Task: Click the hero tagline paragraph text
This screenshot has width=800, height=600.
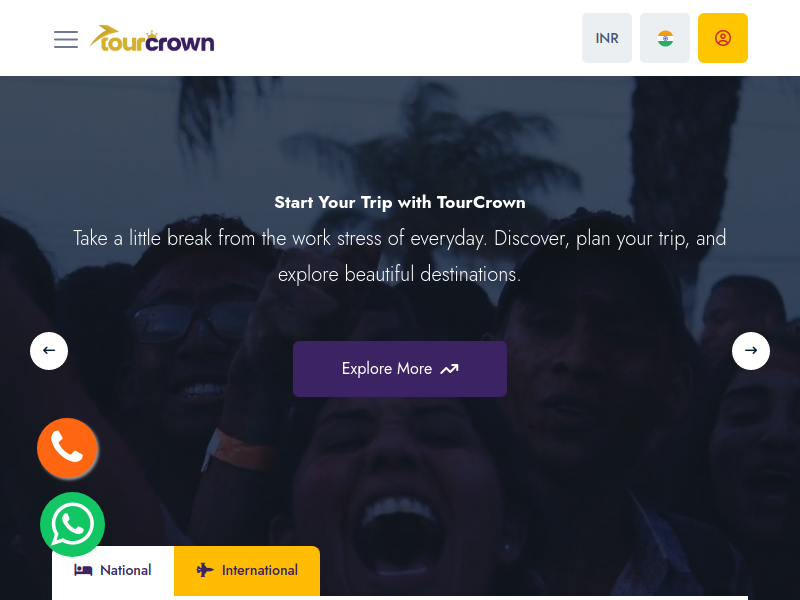Action: (x=399, y=256)
